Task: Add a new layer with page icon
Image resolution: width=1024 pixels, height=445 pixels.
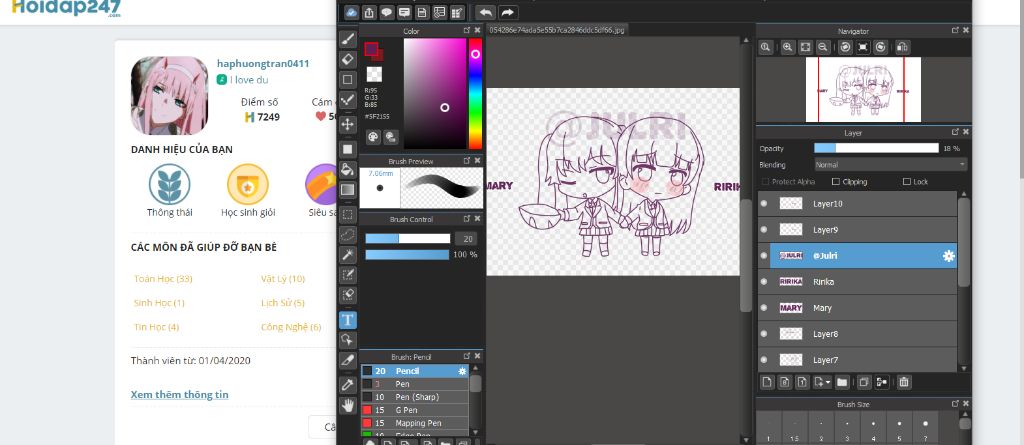Action: click(767, 382)
